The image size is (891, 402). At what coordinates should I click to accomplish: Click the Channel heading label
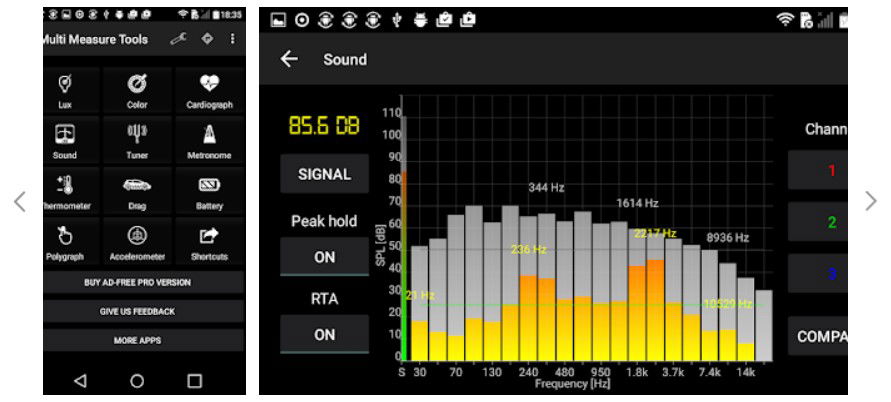point(826,129)
